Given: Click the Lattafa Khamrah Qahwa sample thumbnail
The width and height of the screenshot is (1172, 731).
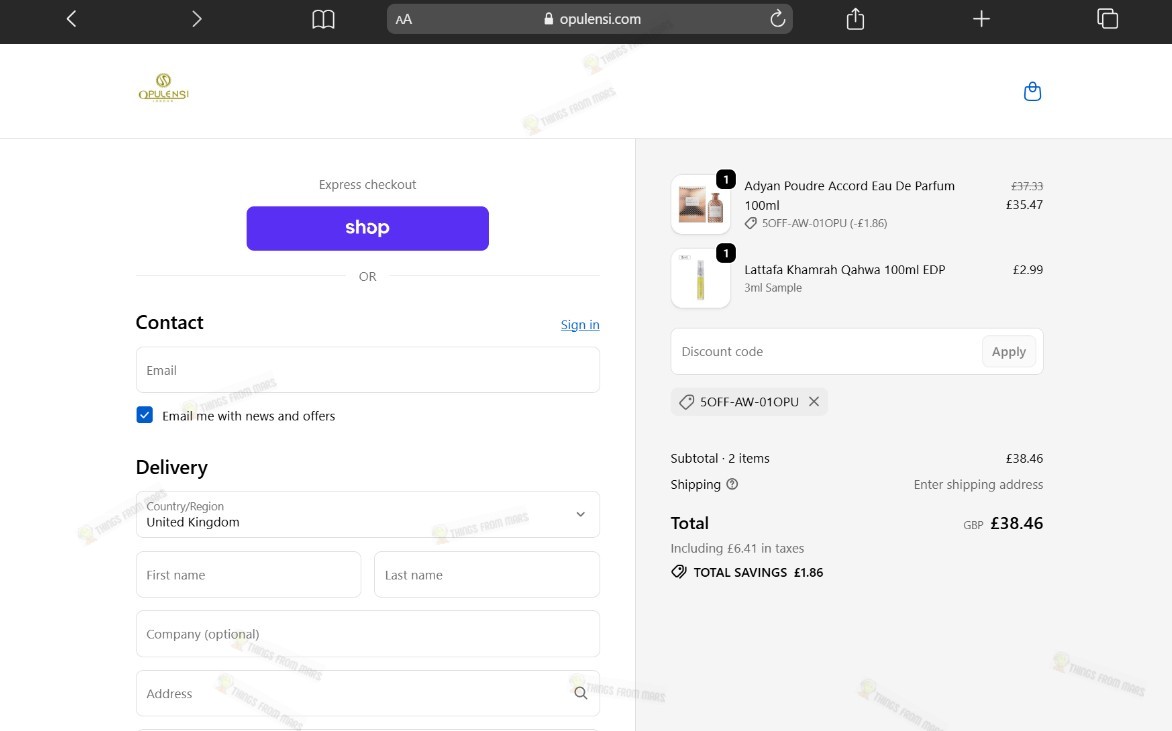Looking at the screenshot, I should point(700,278).
